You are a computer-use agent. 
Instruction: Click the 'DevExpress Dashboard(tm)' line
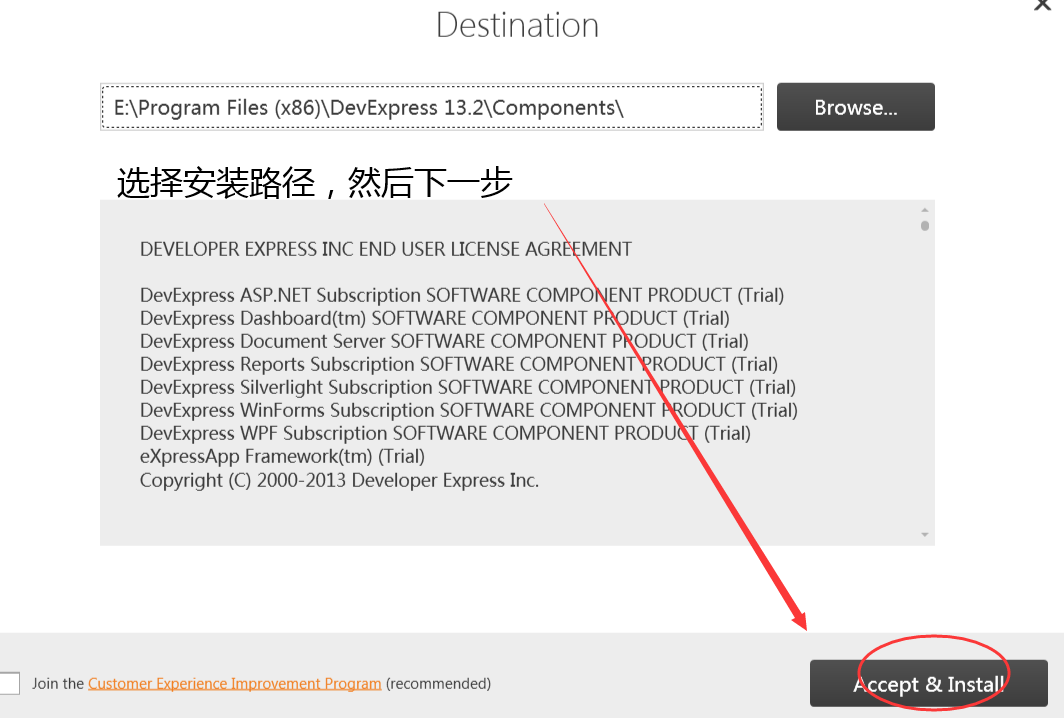tap(435, 318)
